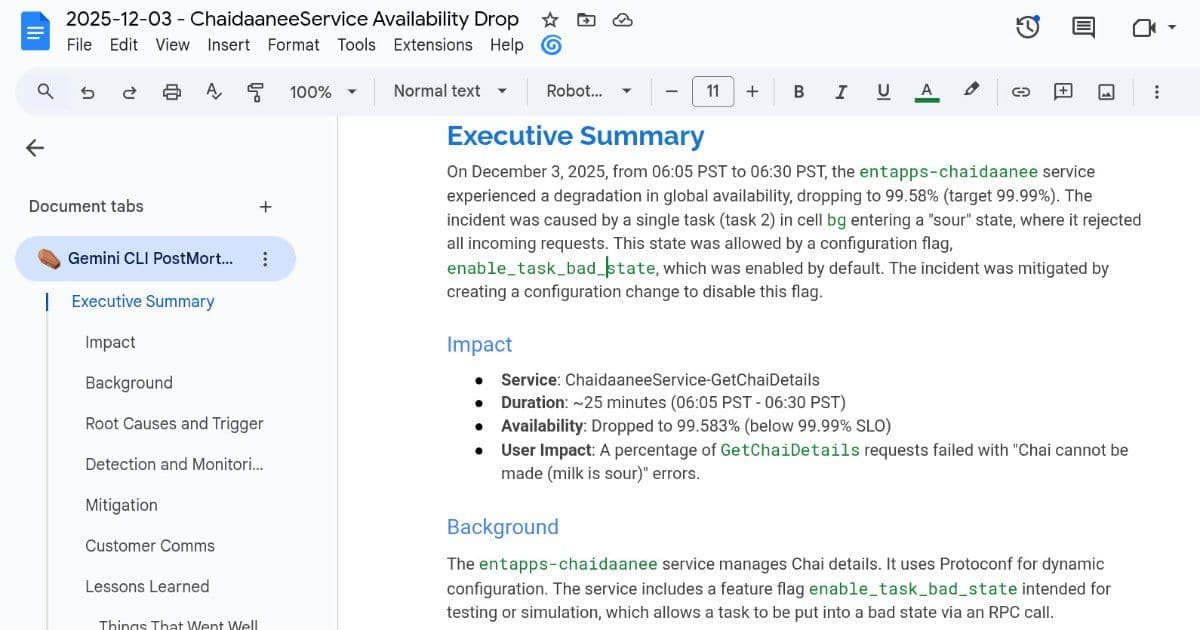Jump to the Mitigation outline section
Screen dimensions: 1200x630
coord(121,505)
